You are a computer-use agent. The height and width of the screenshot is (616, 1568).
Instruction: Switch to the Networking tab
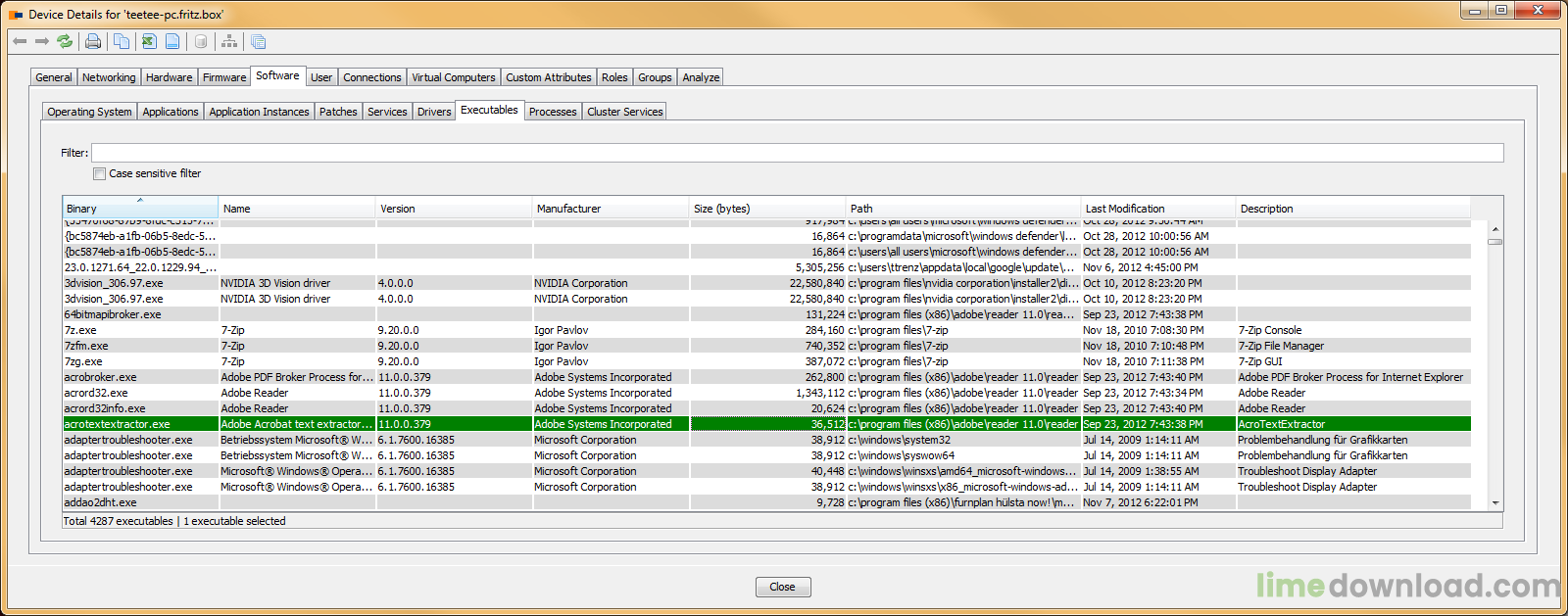[x=109, y=77]
